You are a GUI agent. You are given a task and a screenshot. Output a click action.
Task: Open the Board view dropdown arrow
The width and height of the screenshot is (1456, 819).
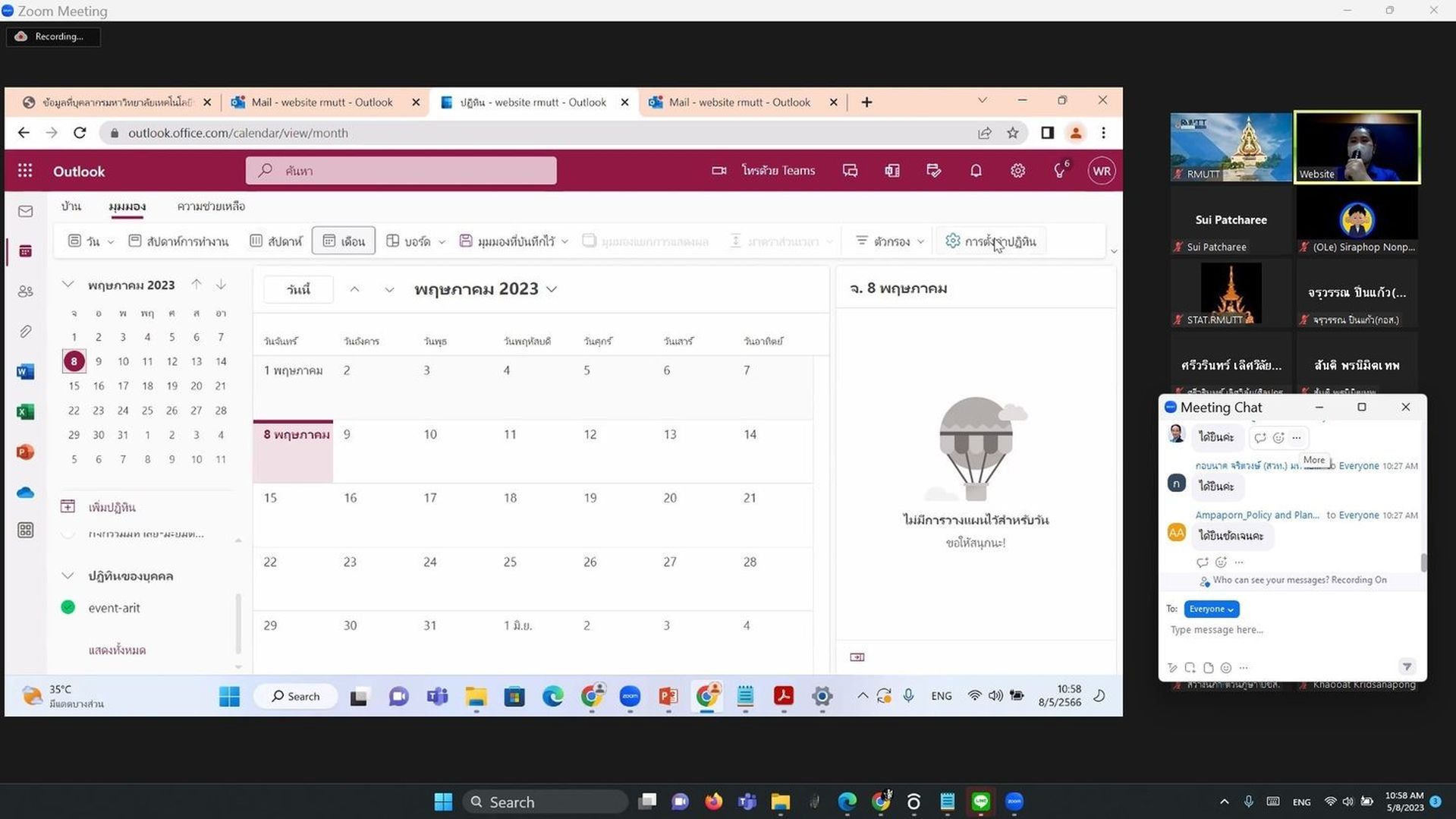pos(442,241)
